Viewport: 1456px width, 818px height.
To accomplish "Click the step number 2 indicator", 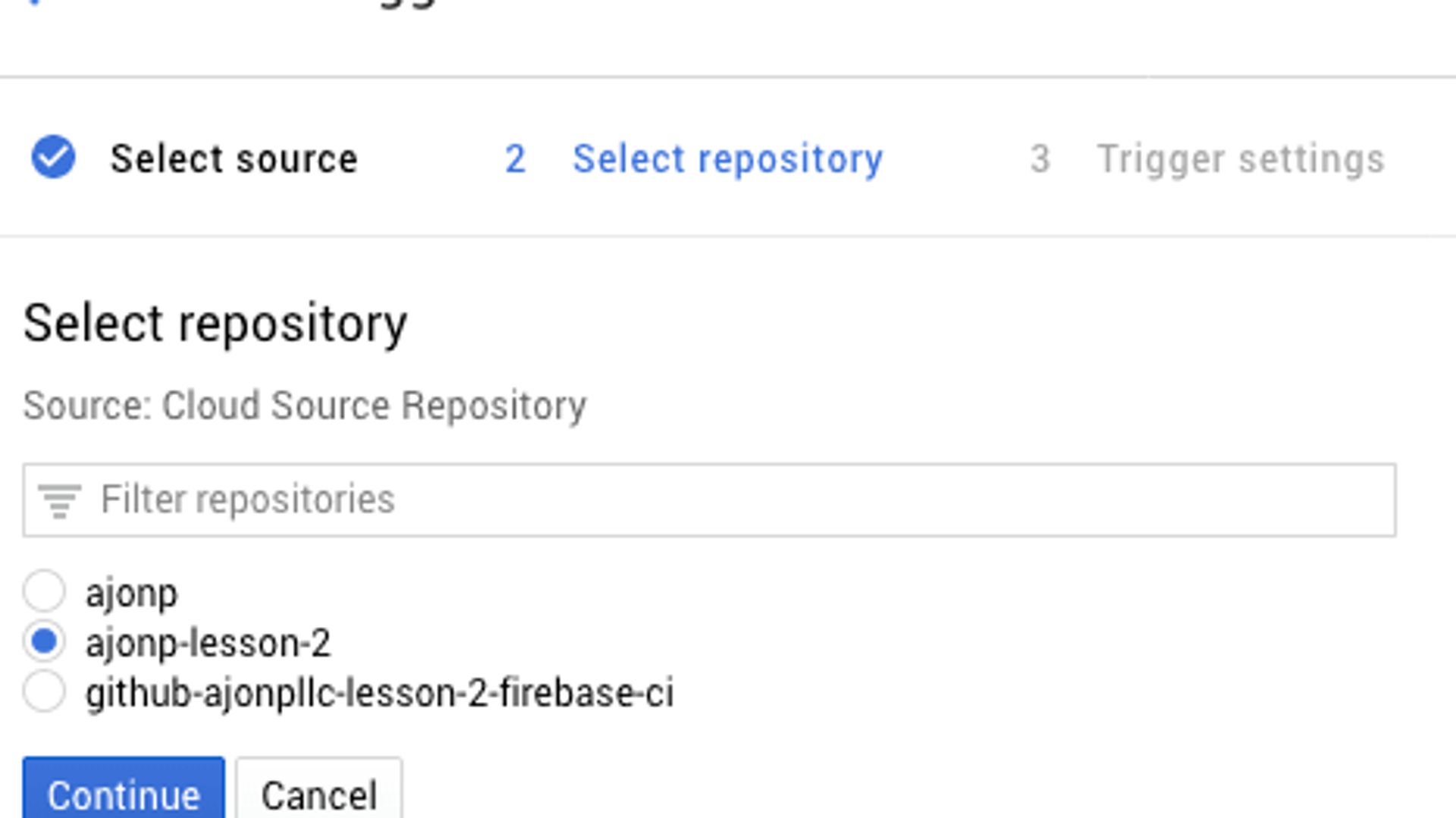I will [515, 159].
